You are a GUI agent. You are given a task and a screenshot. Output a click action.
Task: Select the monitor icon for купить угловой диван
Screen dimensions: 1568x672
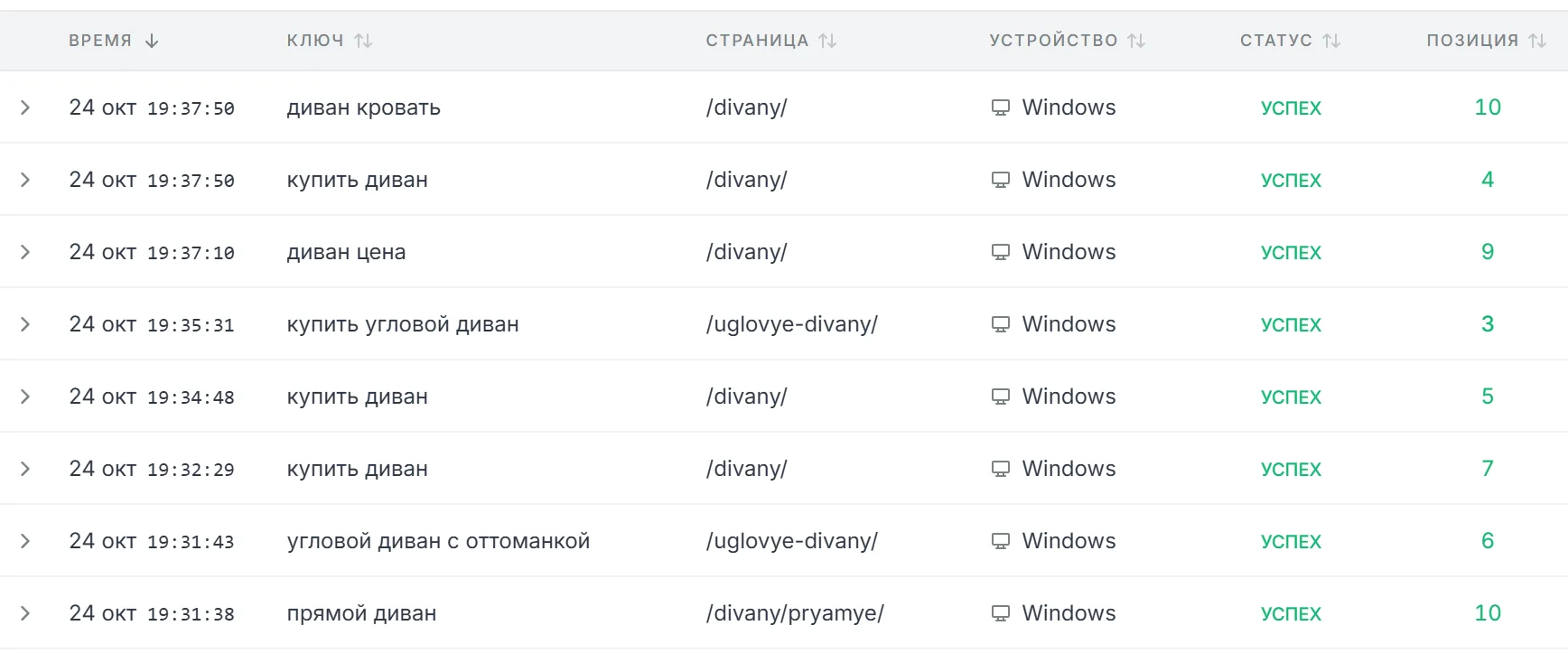tap(1001, 324)
